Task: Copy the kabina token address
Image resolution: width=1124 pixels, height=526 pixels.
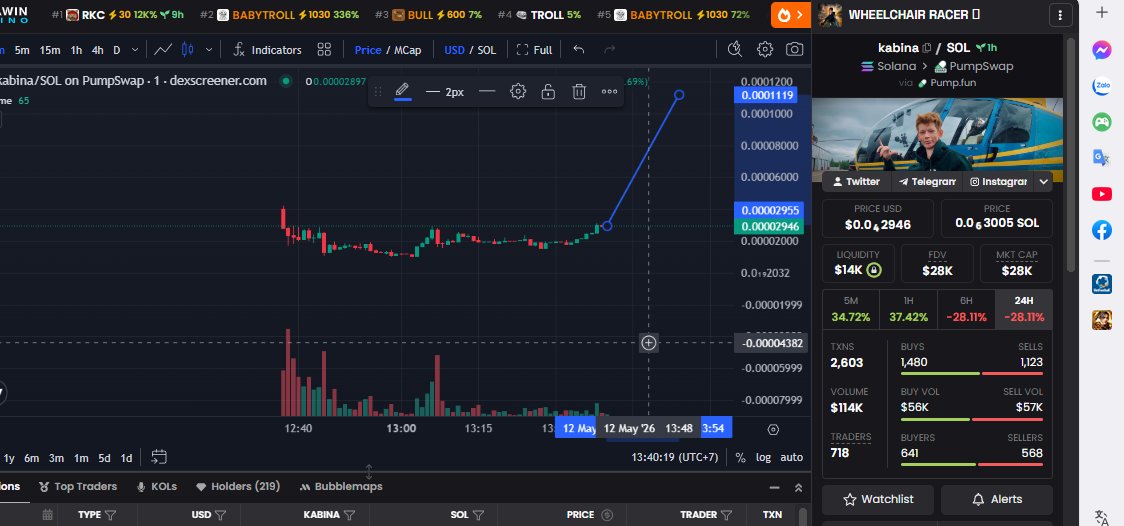Action: (x=927, y=48)
